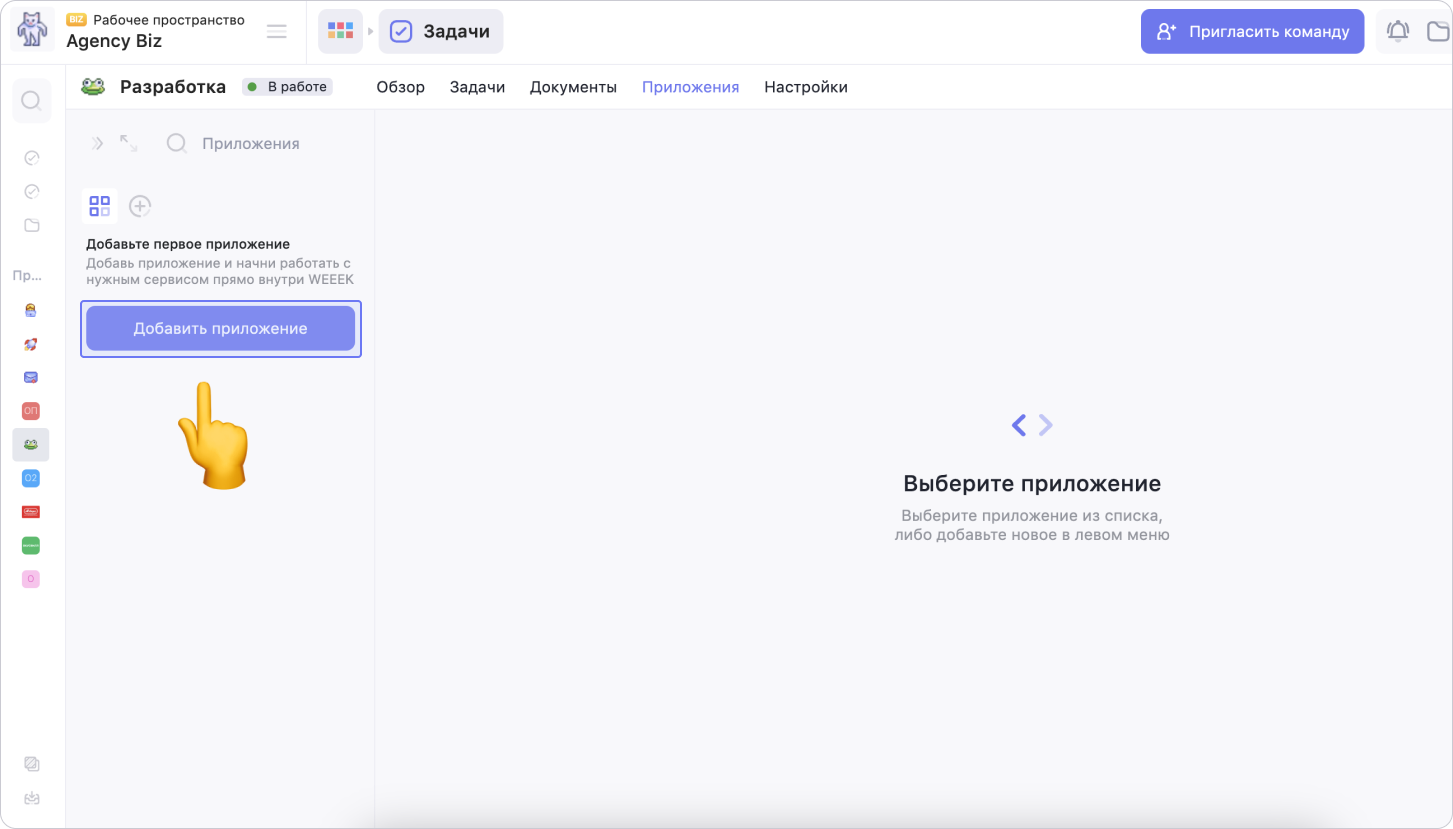Go to the Настройки tab
This screenshot has height=829, width=1453.
pos(805,87)
